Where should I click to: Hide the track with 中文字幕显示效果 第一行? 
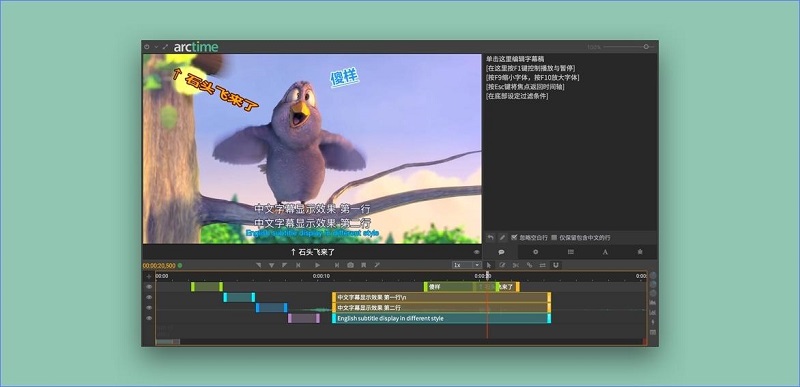149,297
